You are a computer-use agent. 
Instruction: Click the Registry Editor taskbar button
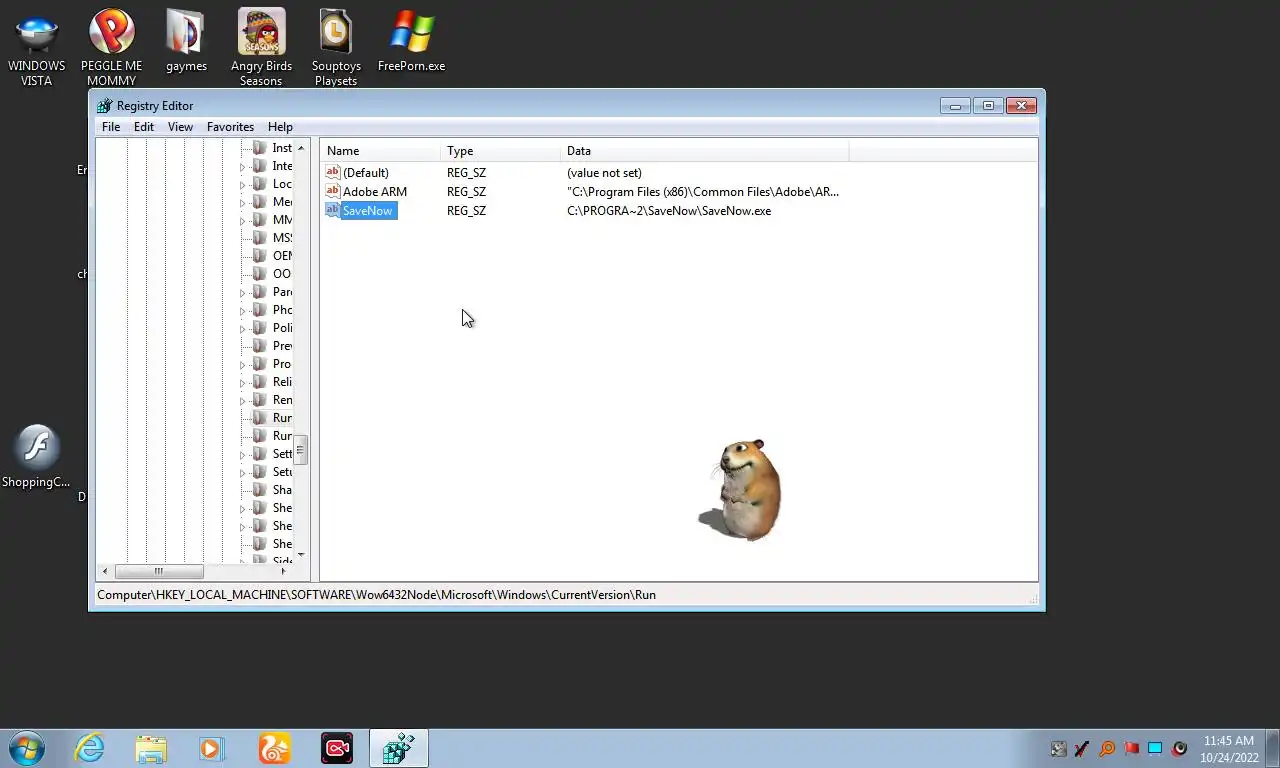point(399,748)
